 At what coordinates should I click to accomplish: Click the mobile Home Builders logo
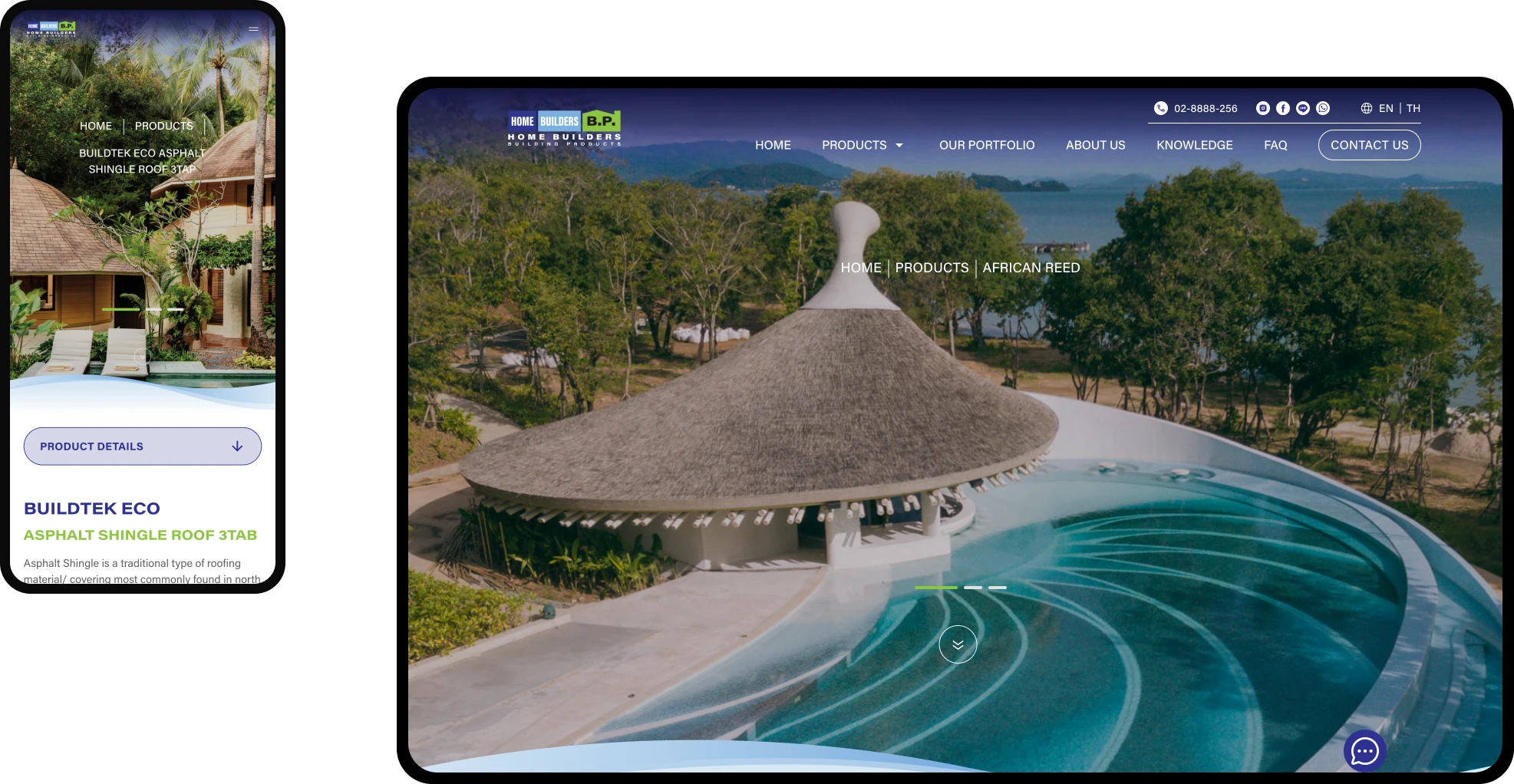click(51, 29)
